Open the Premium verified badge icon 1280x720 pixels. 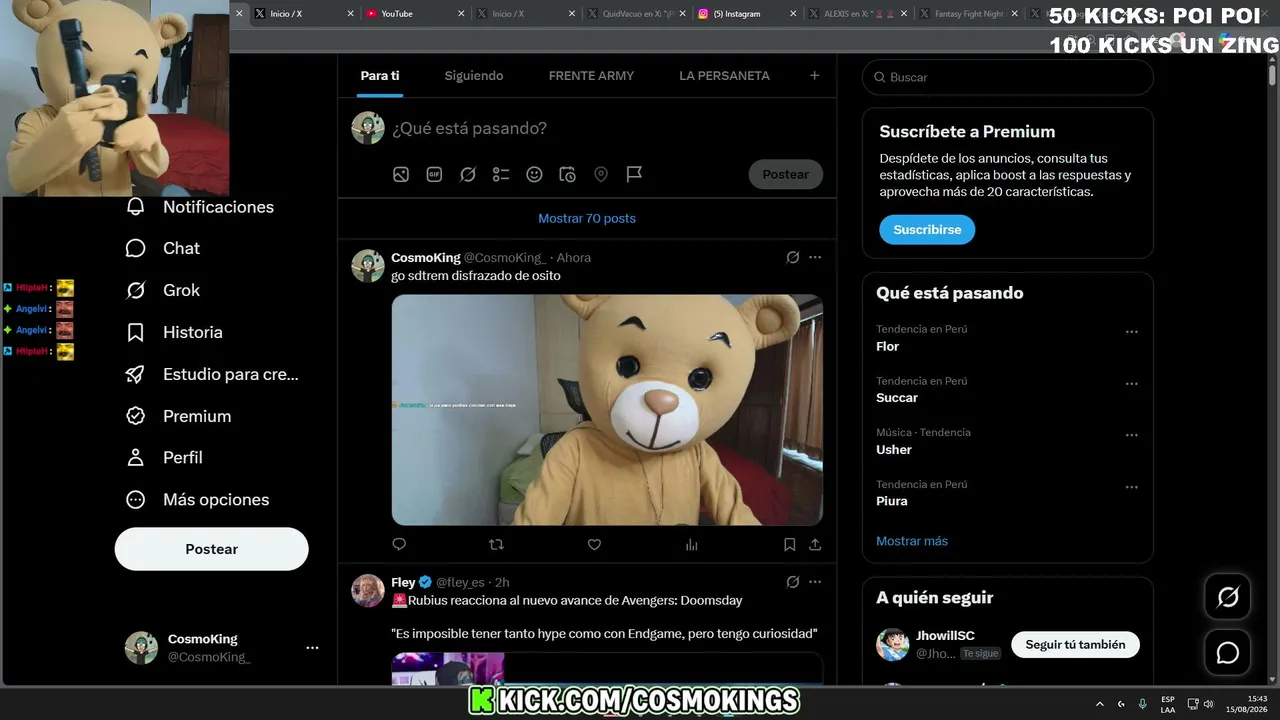tap(136, 416)
